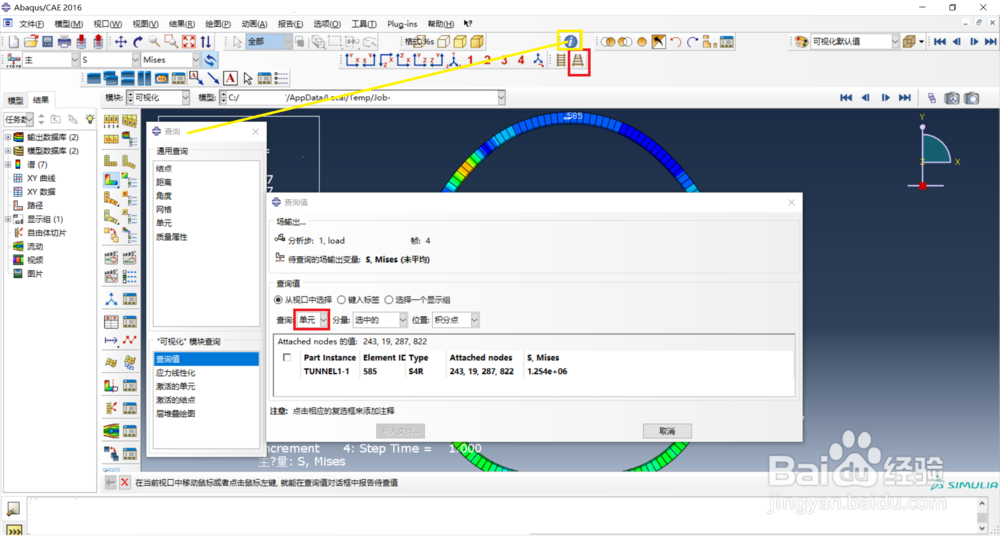The height and width of the screenshot is (536, 1000).
Task: Open the Query information tool icon
Action: tap(570, 41)
